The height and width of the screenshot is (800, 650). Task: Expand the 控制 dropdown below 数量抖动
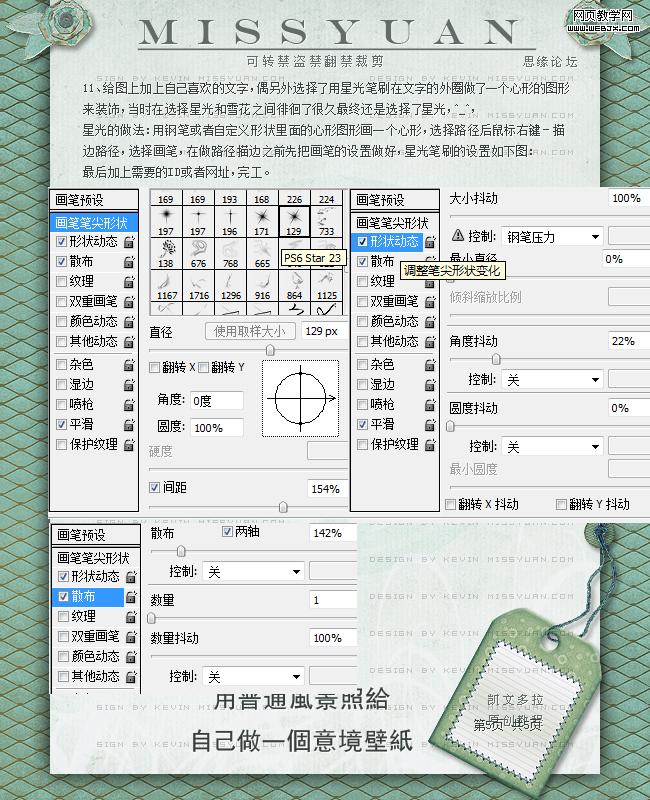tap(252, 677)
